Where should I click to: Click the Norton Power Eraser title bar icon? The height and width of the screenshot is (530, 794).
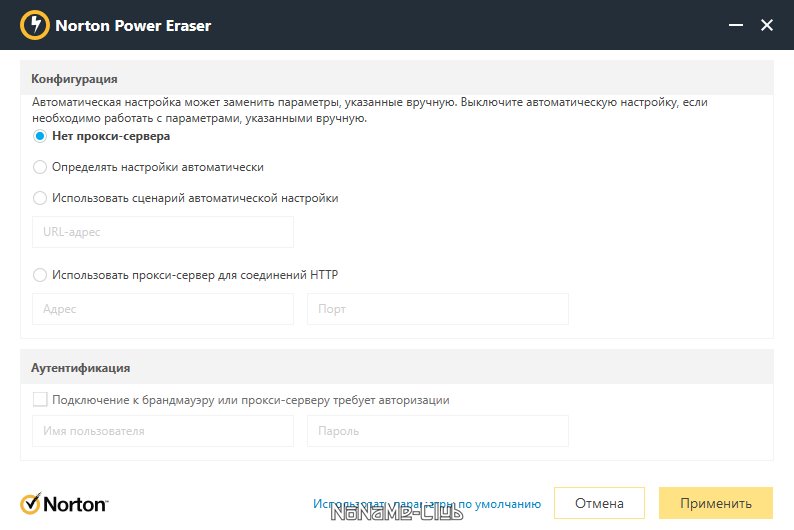click(35, 25)
